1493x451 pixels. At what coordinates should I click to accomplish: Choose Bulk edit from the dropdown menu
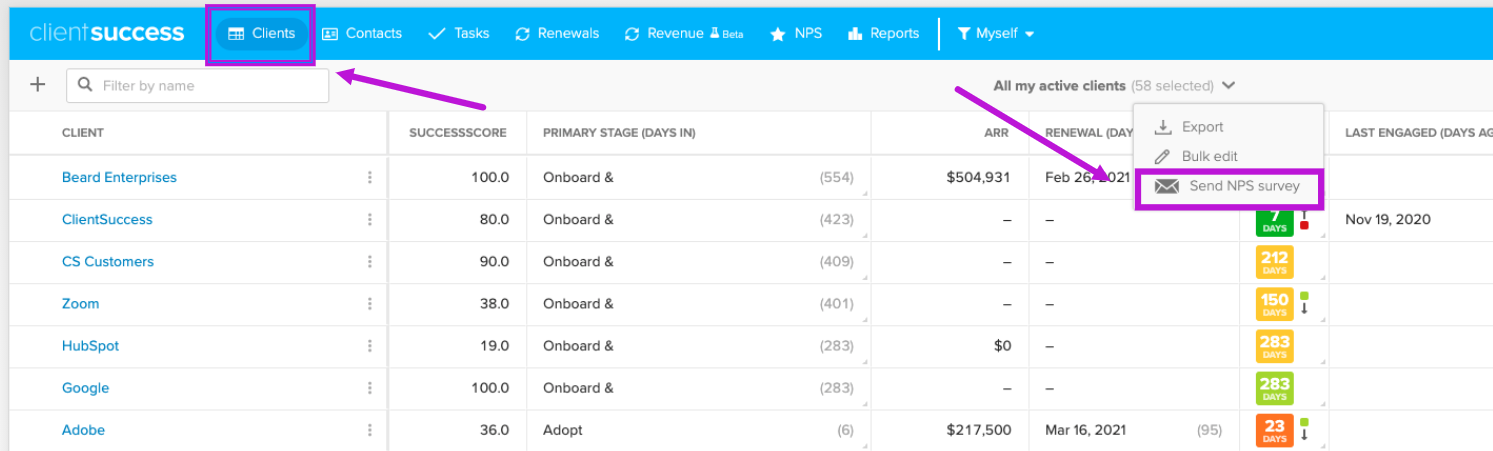[x=1196, y=156]
